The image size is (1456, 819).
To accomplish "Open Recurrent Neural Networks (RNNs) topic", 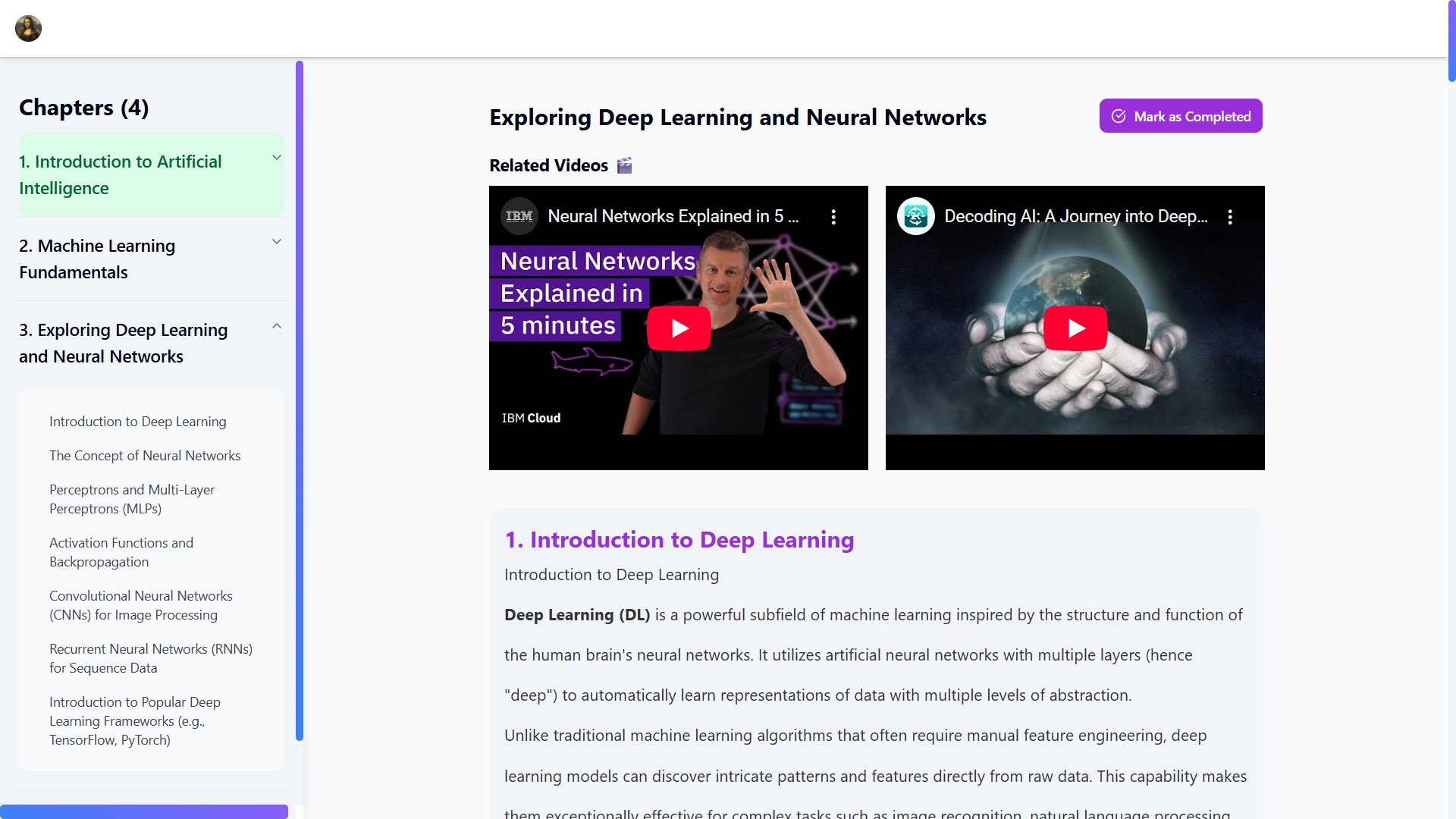I will tap(150, 658).
